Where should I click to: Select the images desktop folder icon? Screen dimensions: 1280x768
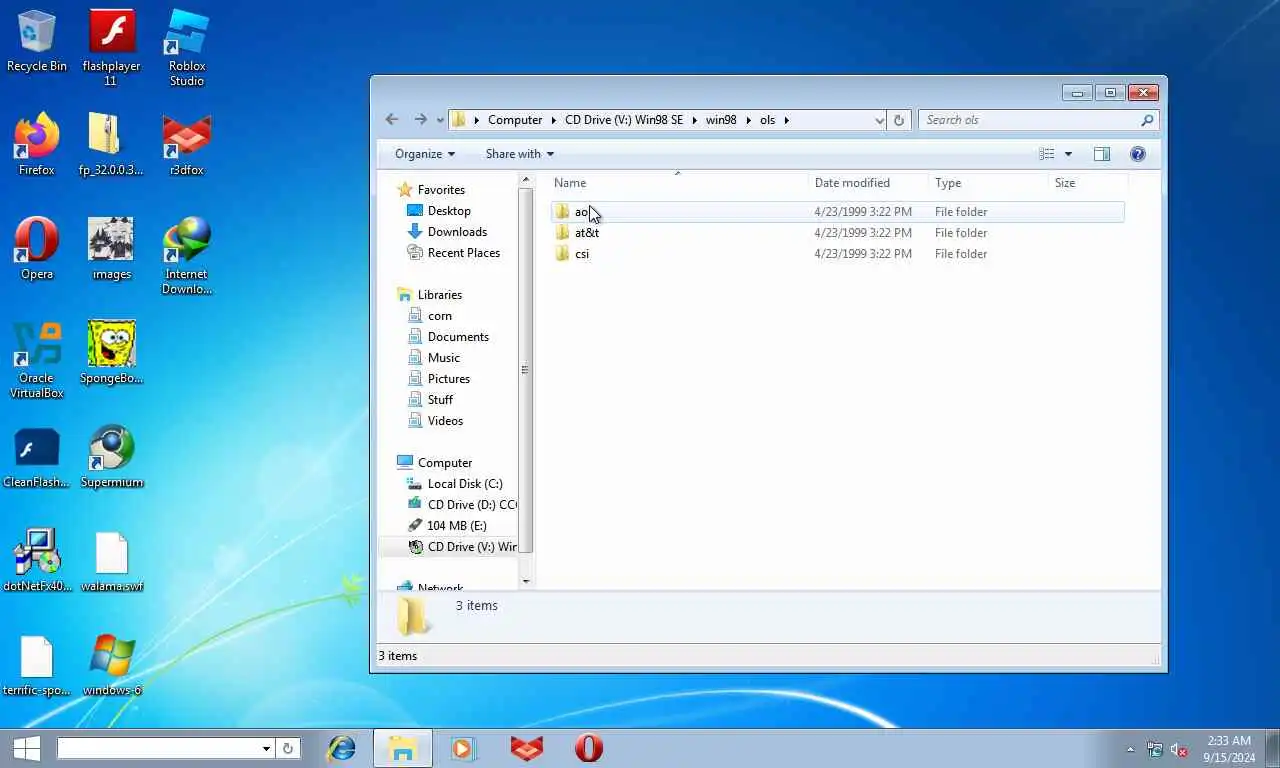pos(111,249)
